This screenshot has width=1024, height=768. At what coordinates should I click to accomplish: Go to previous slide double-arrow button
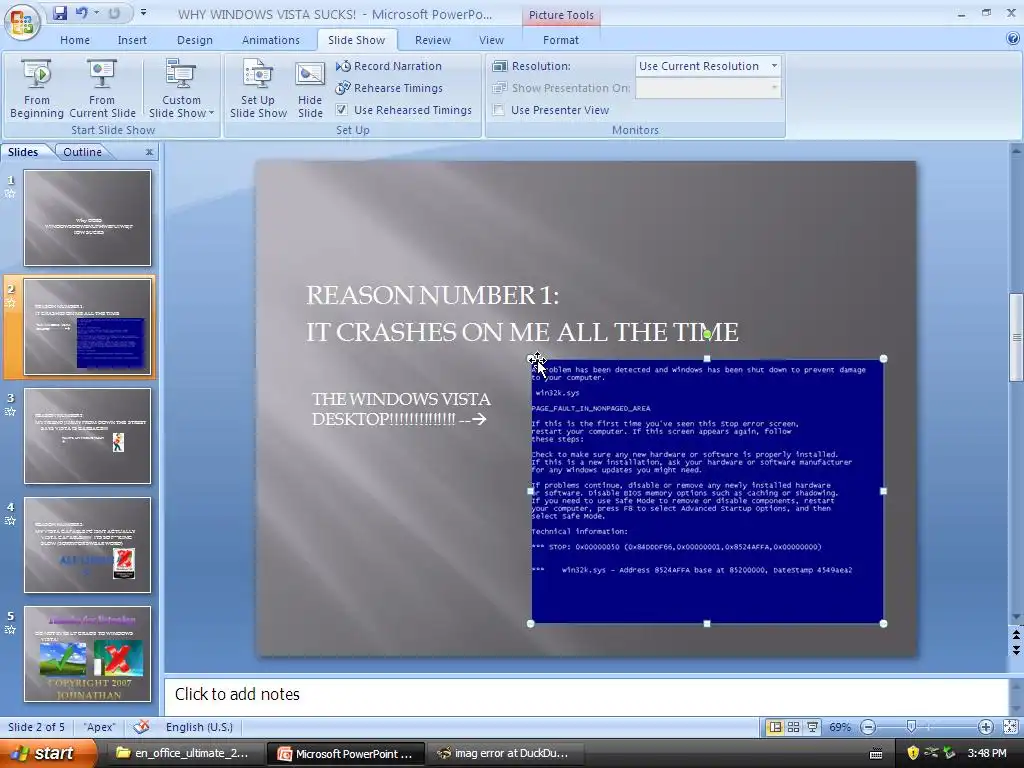pos(1016,634)
